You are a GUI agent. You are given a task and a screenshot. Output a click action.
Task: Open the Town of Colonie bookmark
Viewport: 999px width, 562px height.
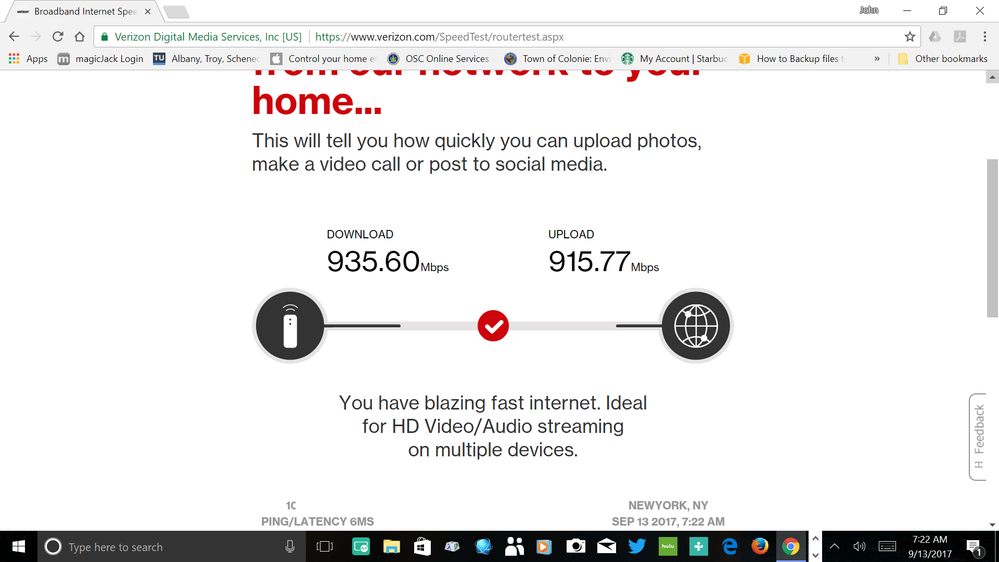tap(557, 59)
